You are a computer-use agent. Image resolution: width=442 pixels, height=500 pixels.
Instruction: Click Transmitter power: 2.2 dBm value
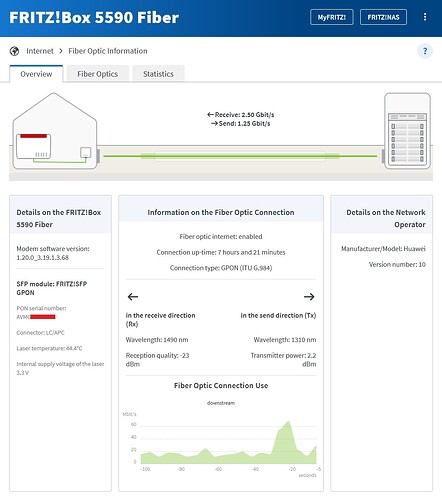click(x=283, y=360)
